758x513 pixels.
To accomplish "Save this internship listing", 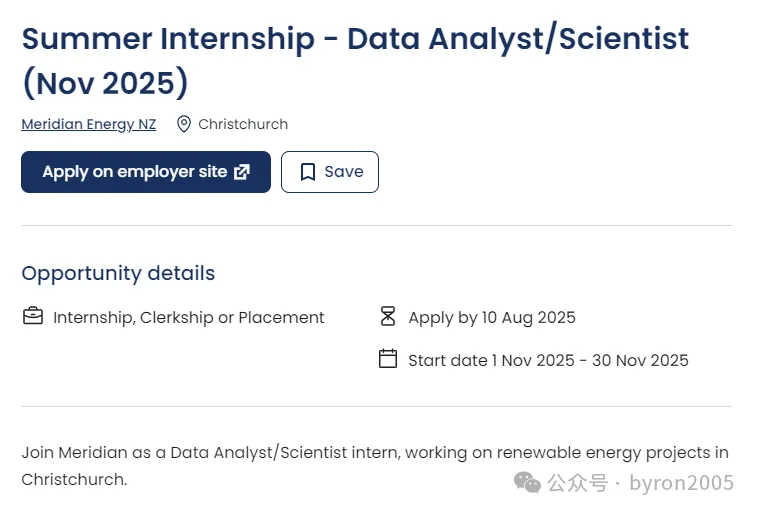I will click(329, 172).
